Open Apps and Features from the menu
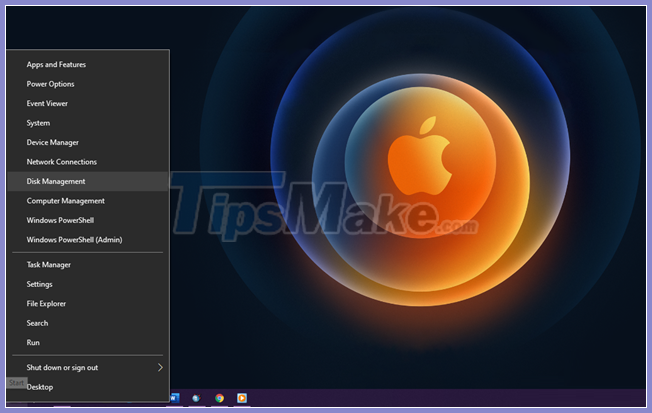The height and width of the screenshot is (413, 652). point(87,64)
